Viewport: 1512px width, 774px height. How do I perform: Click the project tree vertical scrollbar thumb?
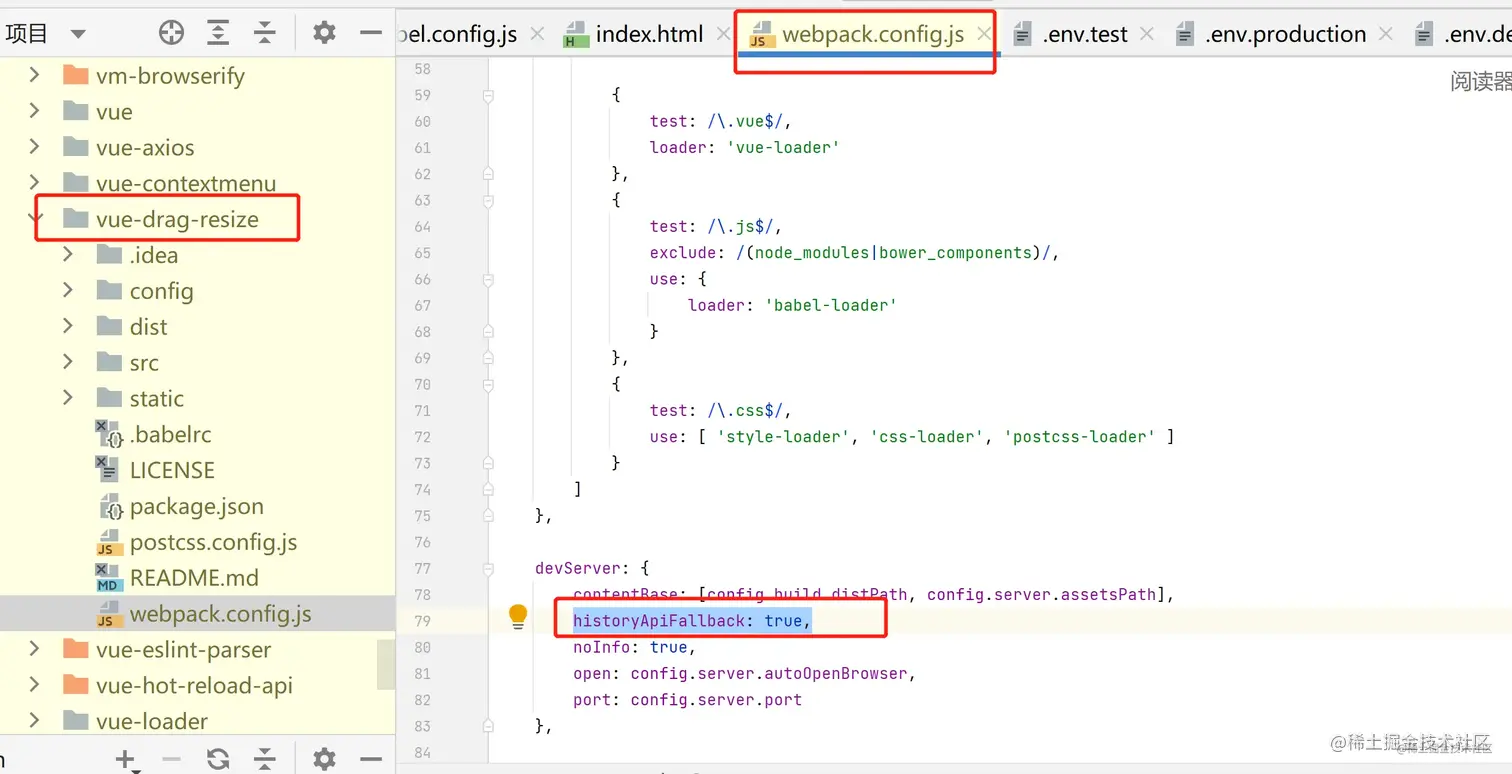pyautogui.click(x=385, y=664)
